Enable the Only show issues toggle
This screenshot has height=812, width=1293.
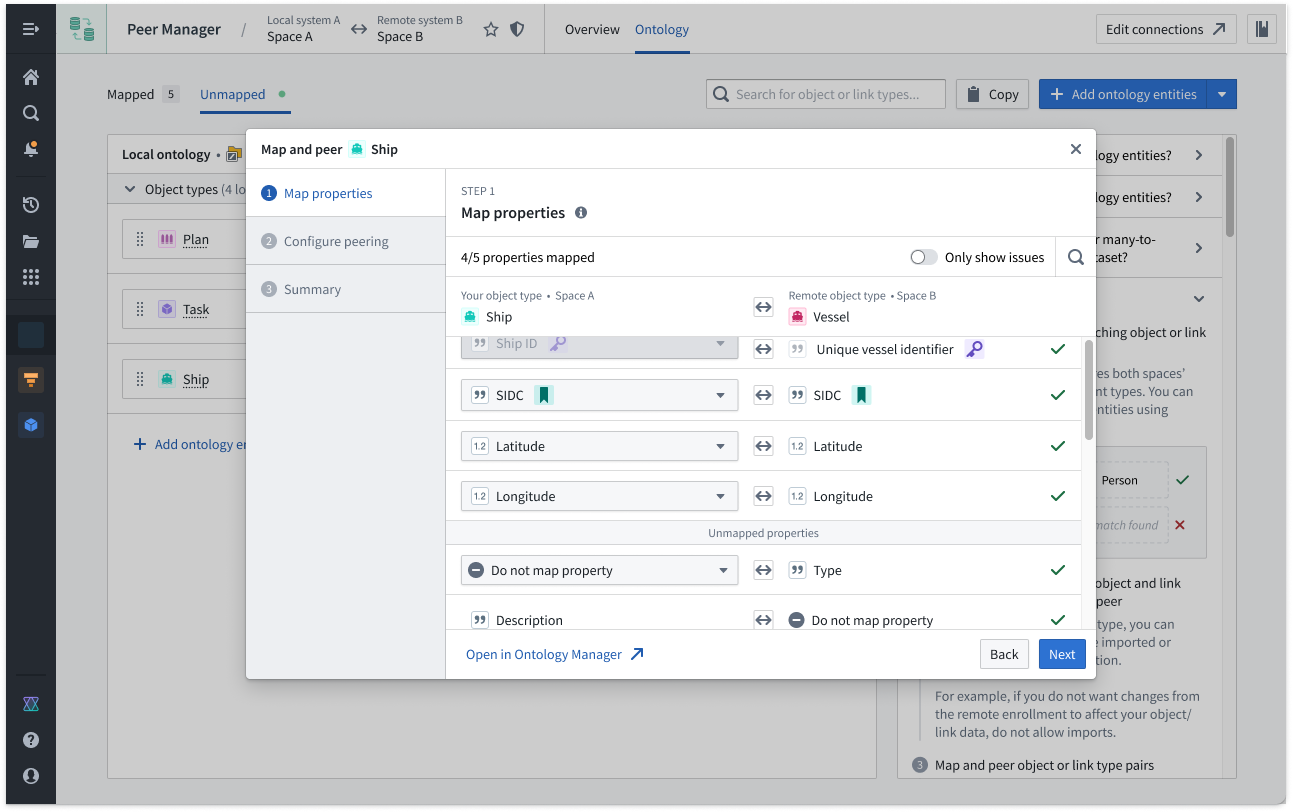coord(923,256)
